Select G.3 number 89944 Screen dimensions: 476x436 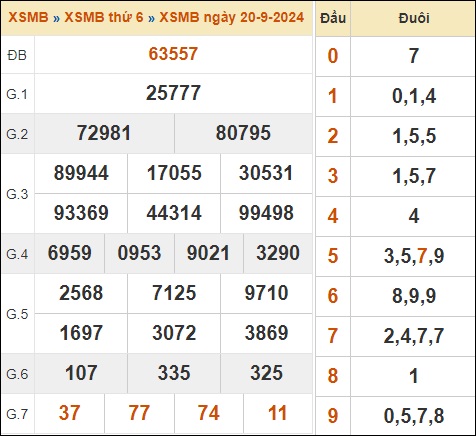[x=81, y=173]
